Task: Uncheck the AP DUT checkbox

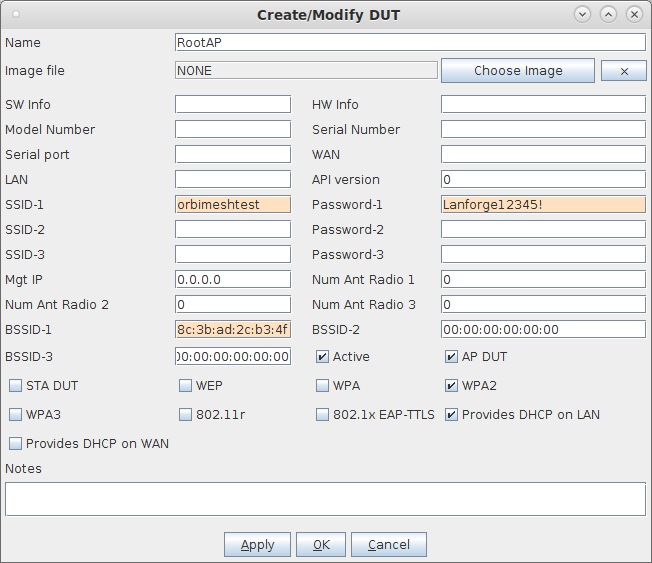Action: pyautogui.click(x=452, y=357)
